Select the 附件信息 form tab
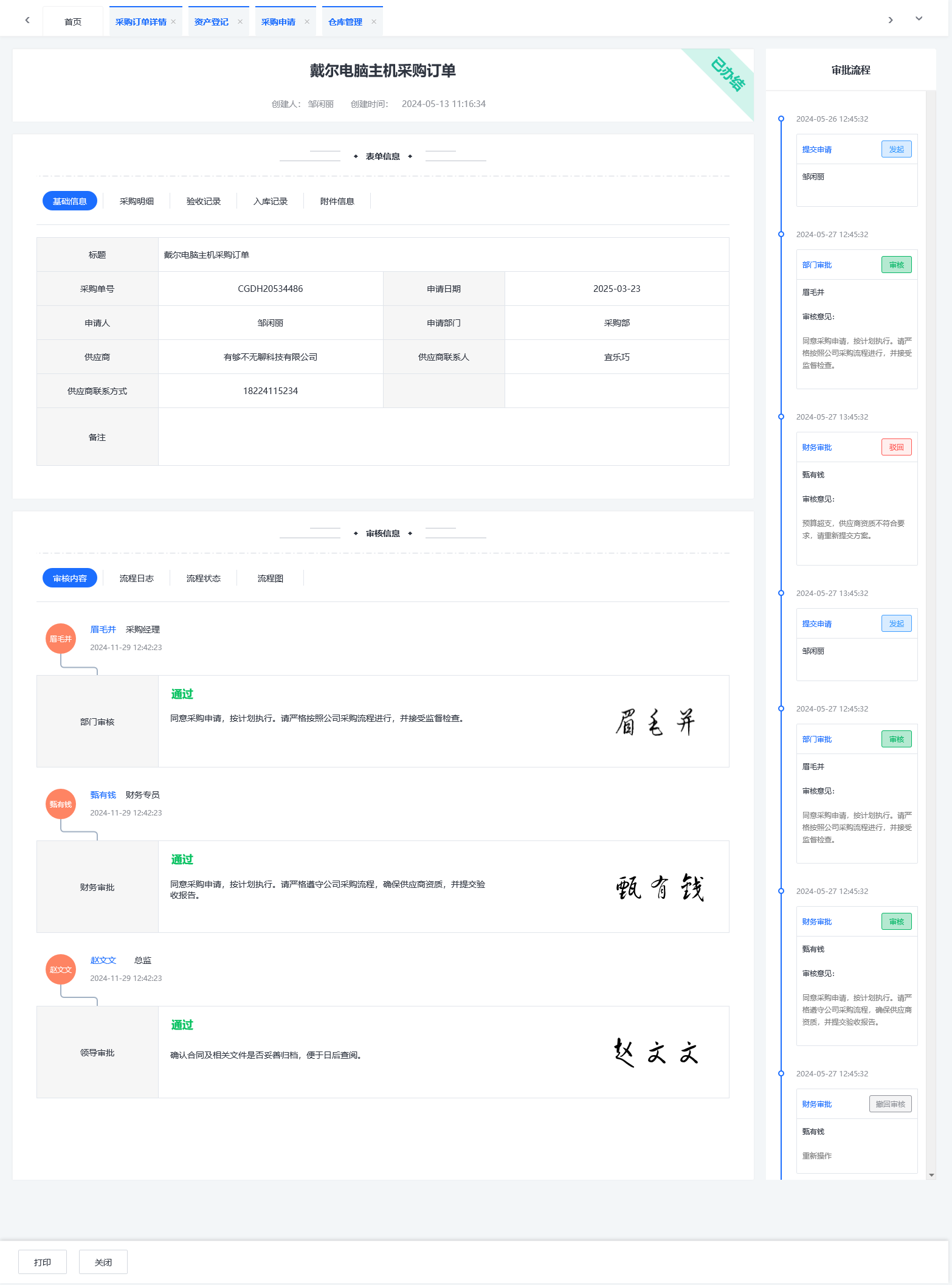952x1285 pixels. coord(337,201)
